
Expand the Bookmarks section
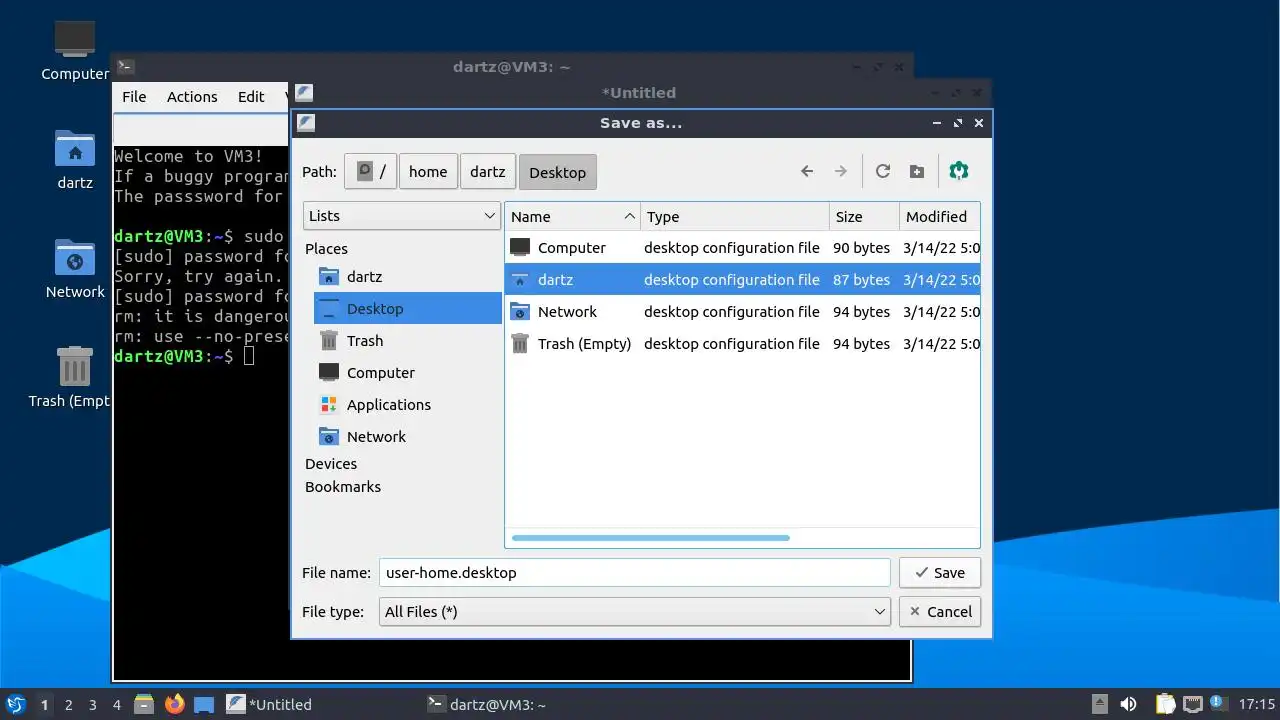343,486
